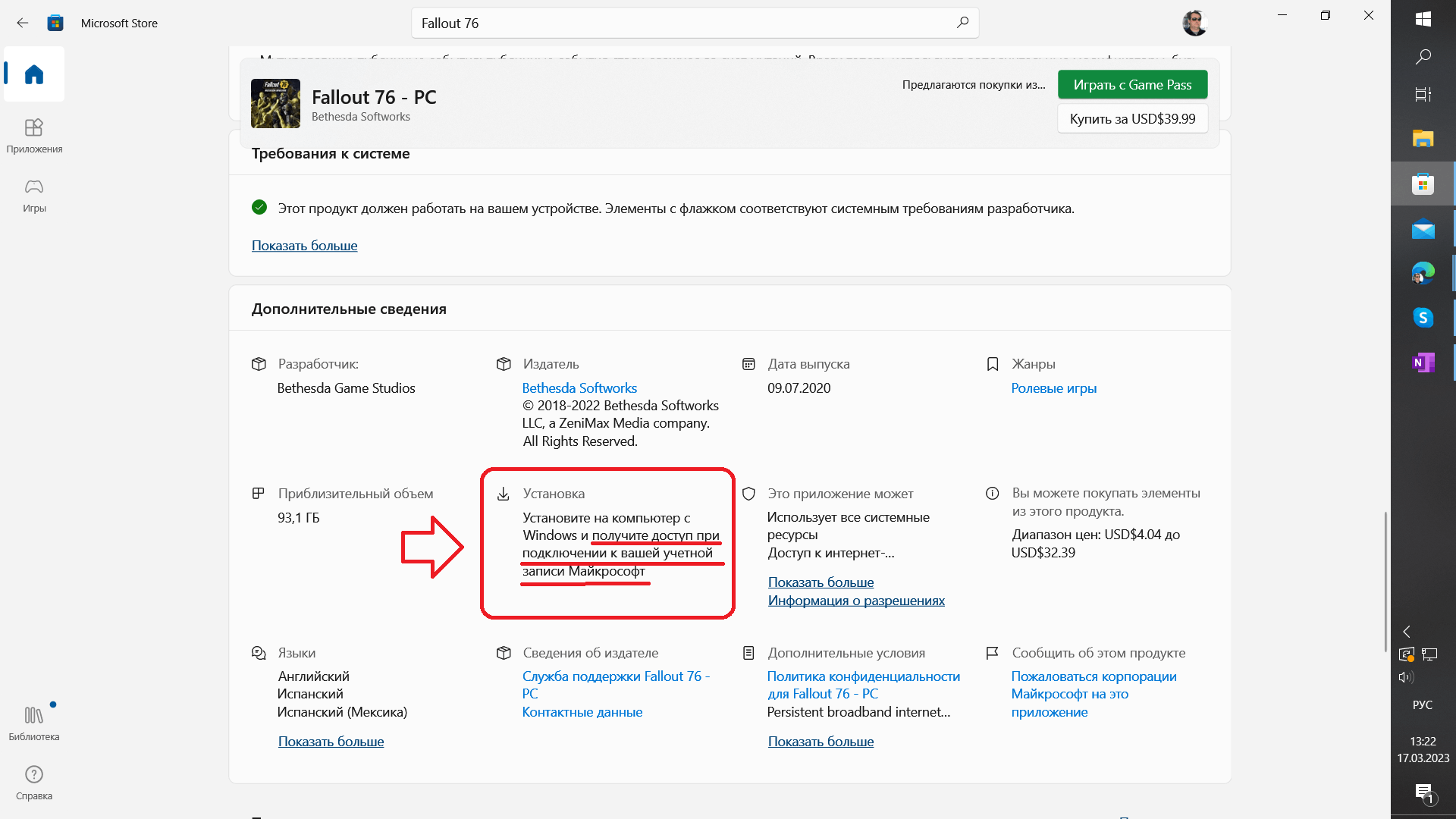Screen dimensions: 1456x819
Task: Open Контактные данные link
Action: click(582, 711)
